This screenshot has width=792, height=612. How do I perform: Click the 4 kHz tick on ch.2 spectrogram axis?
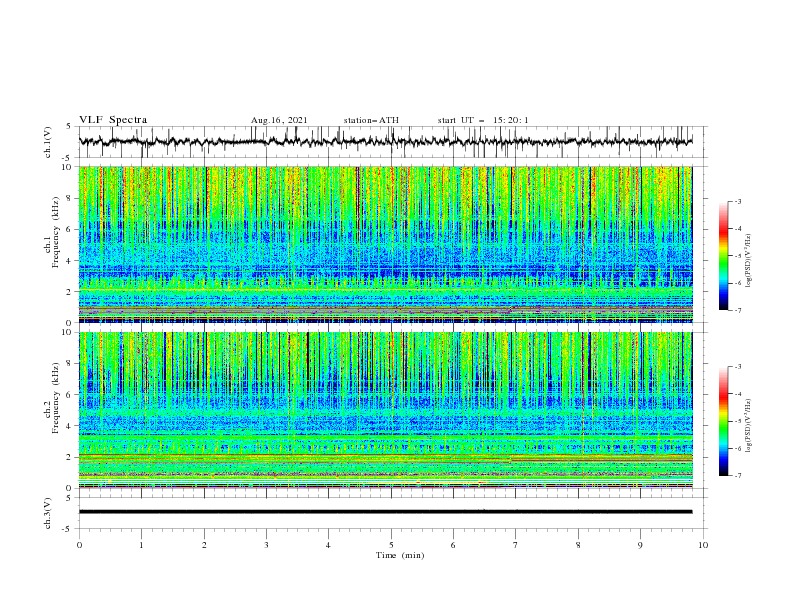coord(70,426)
